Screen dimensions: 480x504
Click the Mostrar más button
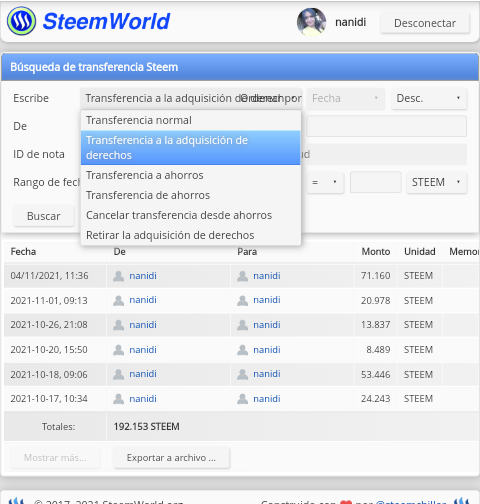[55, 458]
